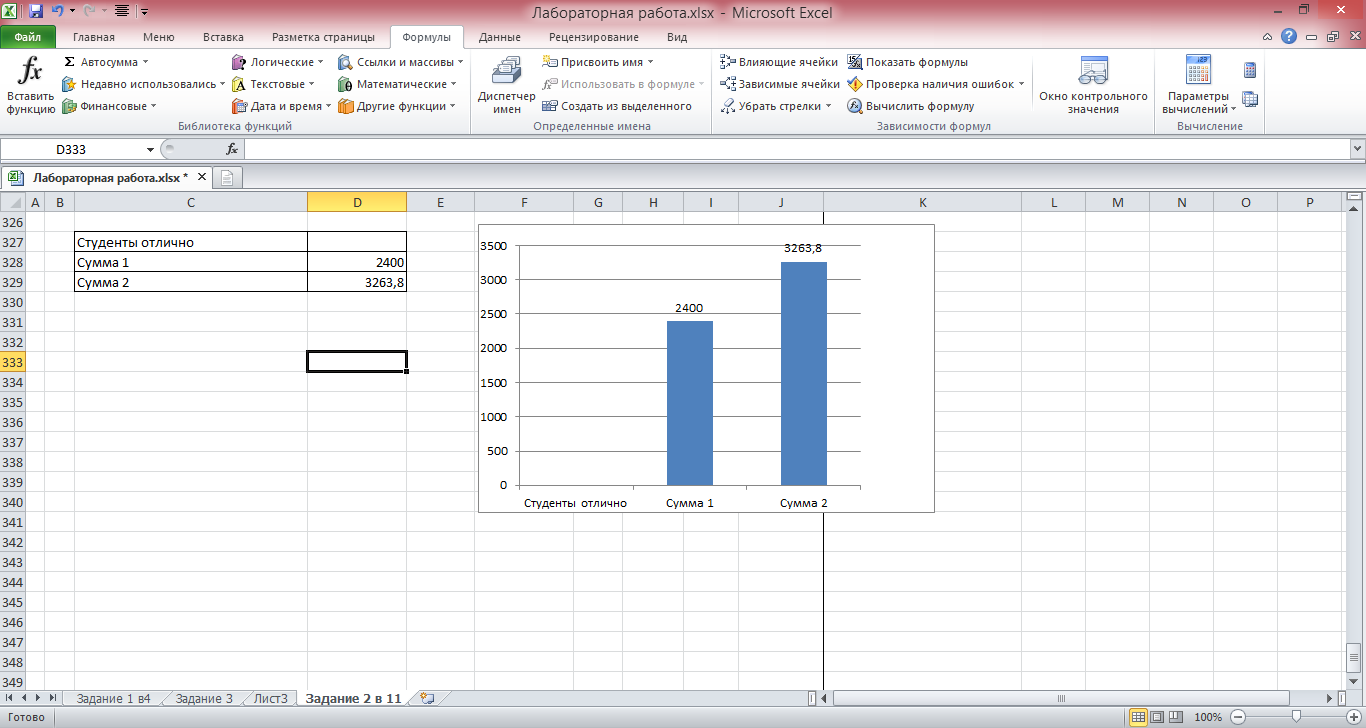Click the Insert Function fx button in ribbon

tap(31, 85)
